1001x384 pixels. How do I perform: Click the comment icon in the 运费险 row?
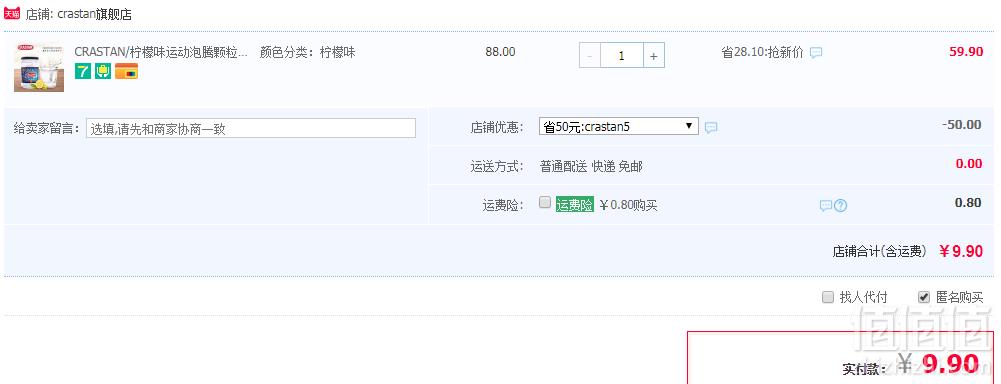(825, 205)
